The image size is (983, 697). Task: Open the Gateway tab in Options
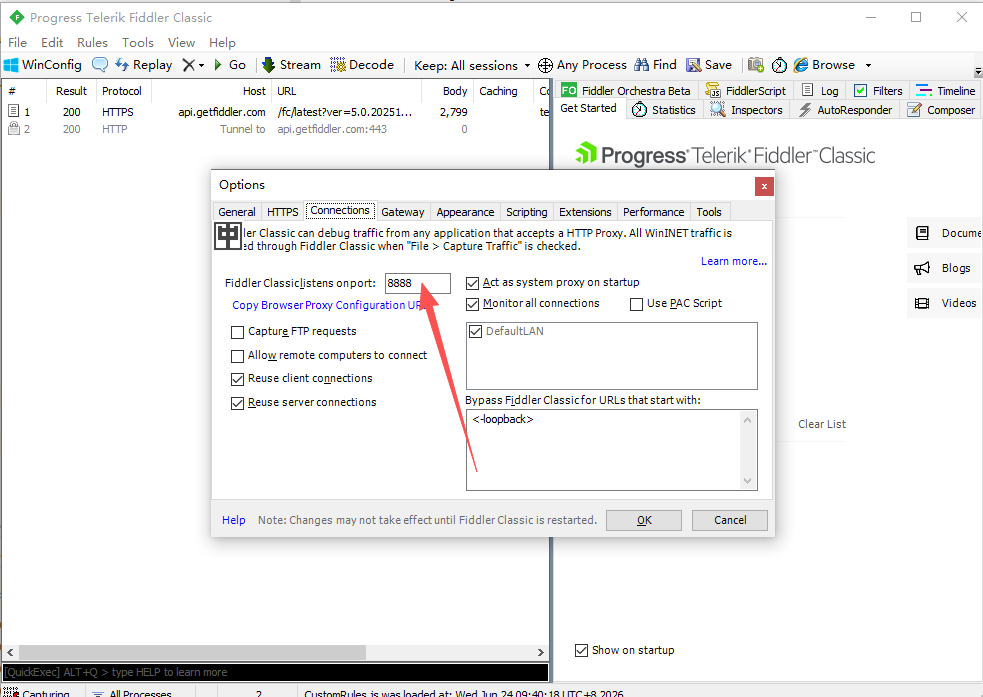coord(402,212)
